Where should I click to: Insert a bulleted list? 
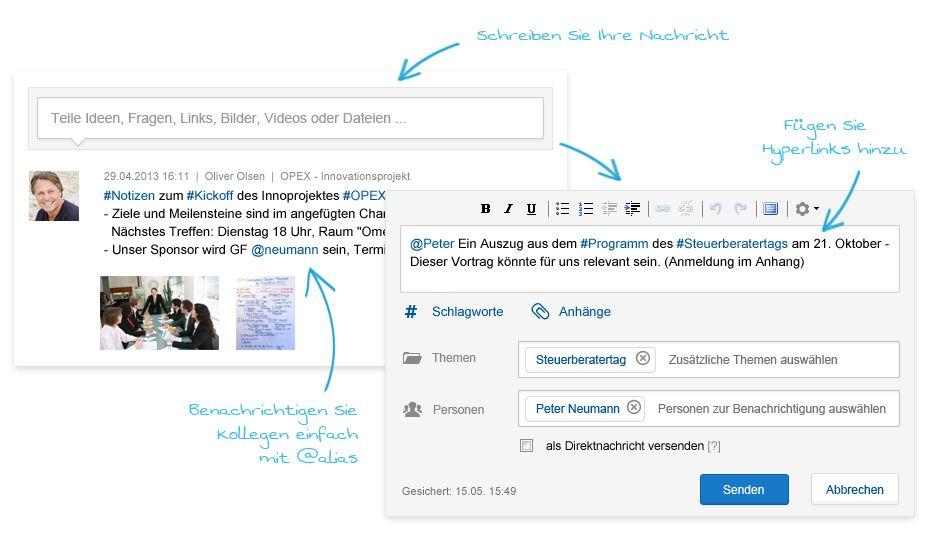click(x=563, y=209)
